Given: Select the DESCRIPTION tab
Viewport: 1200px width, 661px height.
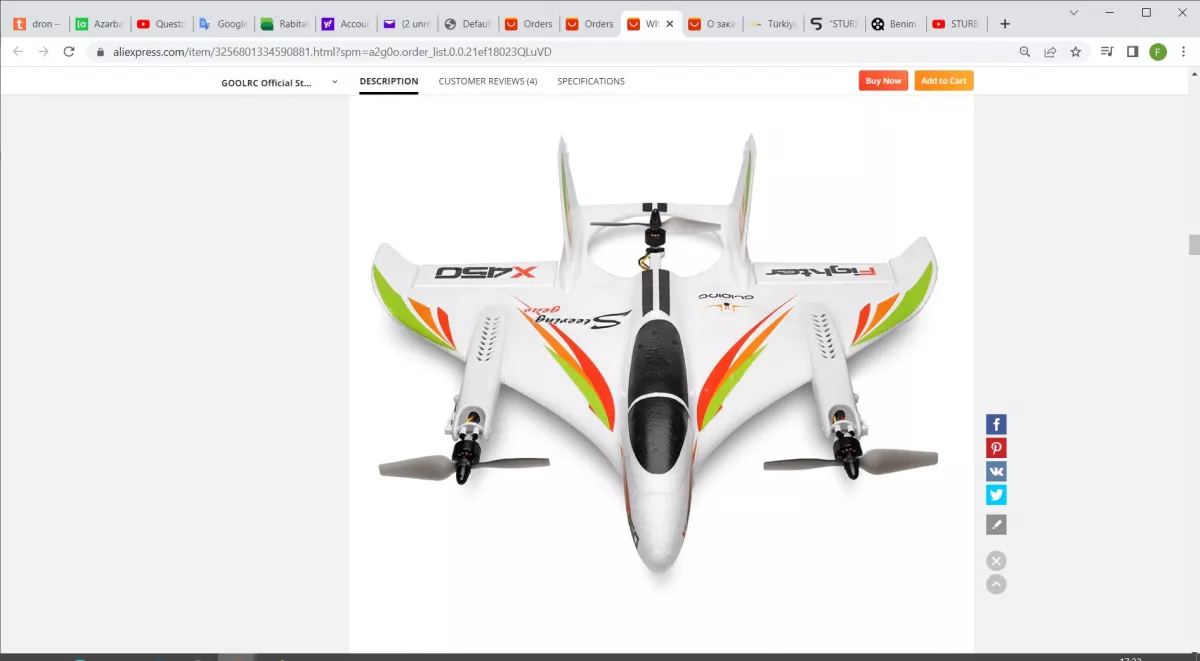Looking at the screenshot, I should [389, 81].
